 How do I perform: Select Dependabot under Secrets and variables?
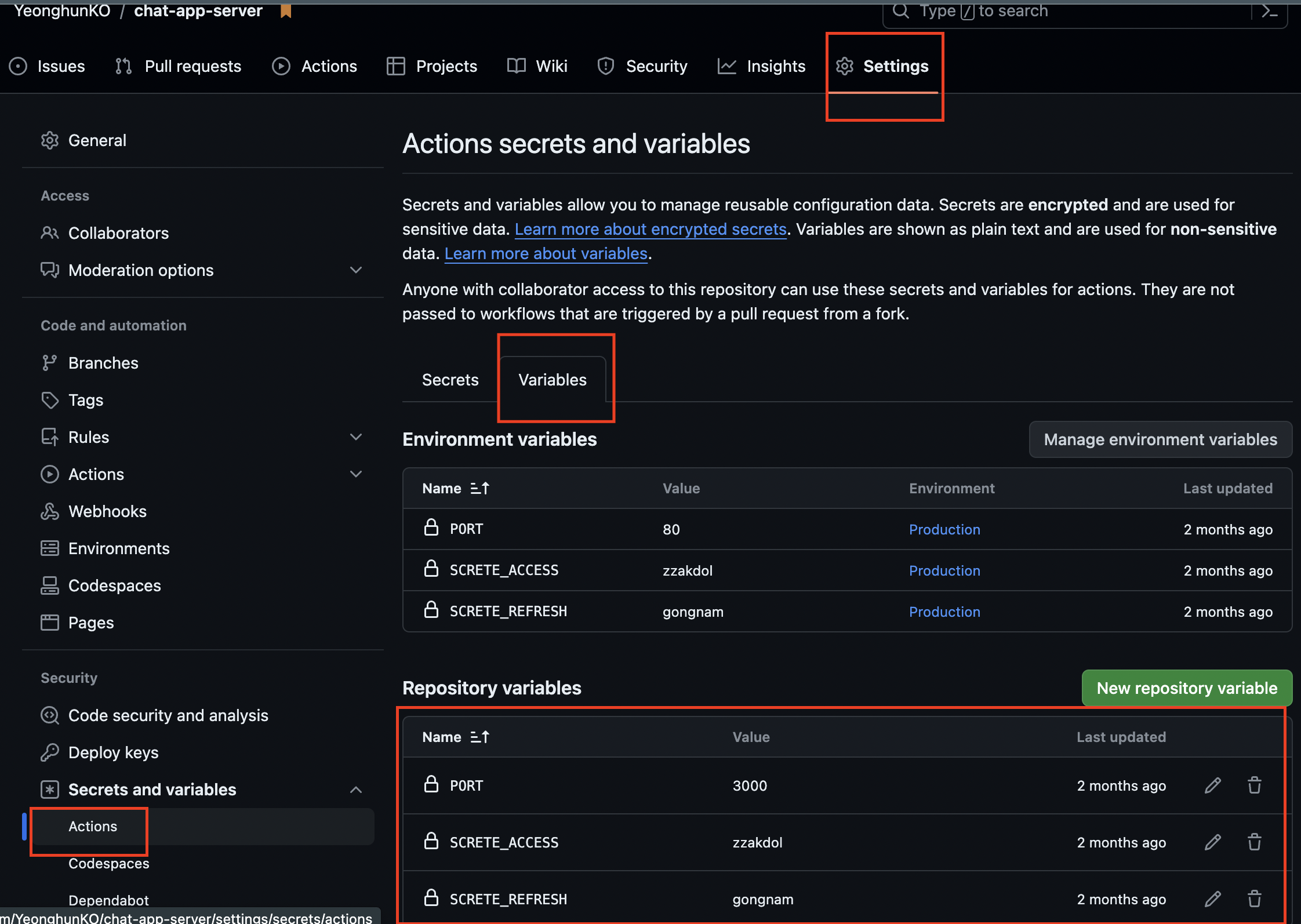(108, 900)
